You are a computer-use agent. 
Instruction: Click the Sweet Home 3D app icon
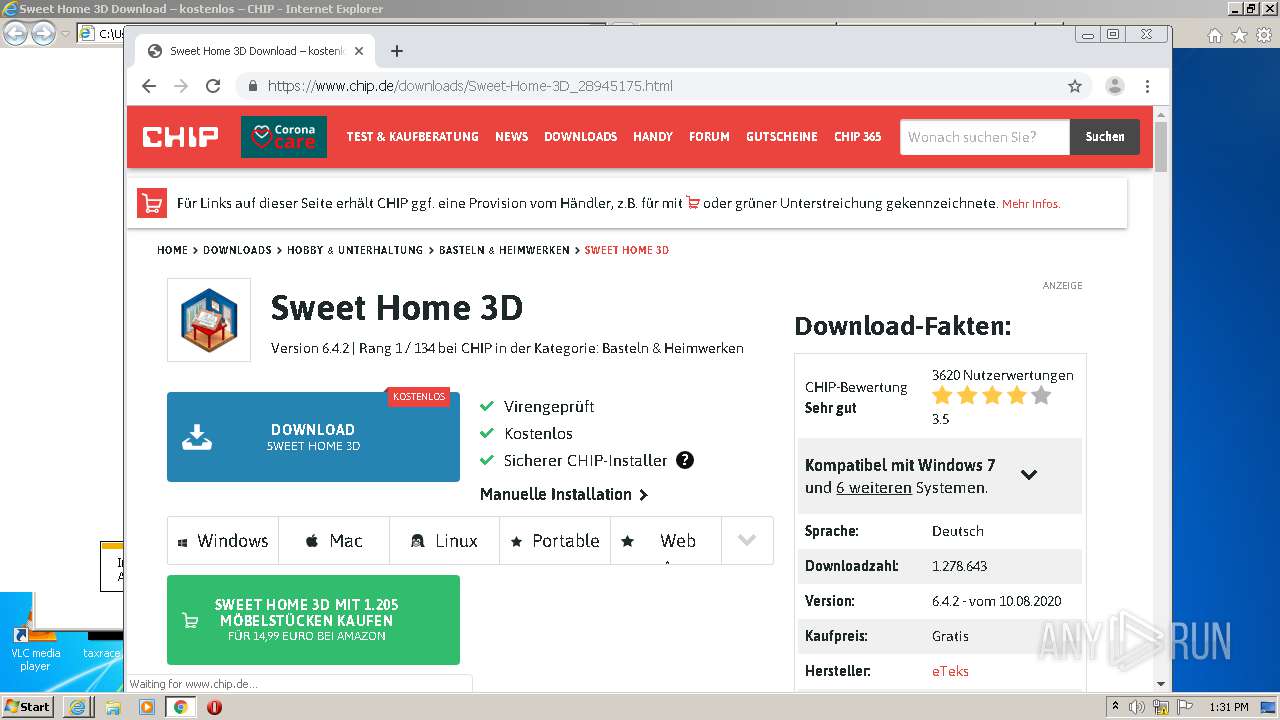coord(209,320)
